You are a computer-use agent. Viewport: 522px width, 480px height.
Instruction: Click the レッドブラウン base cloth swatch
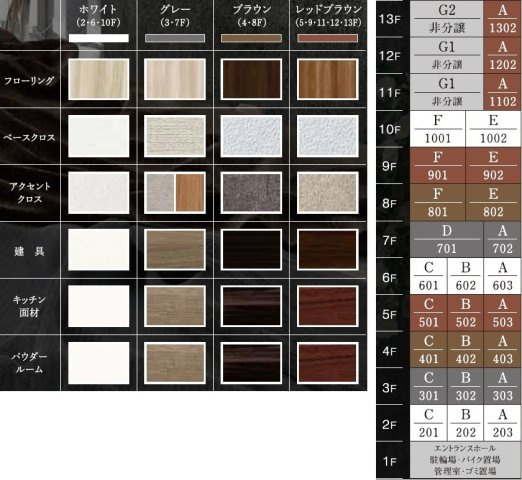pyautogui.click(x=328, y=136)
